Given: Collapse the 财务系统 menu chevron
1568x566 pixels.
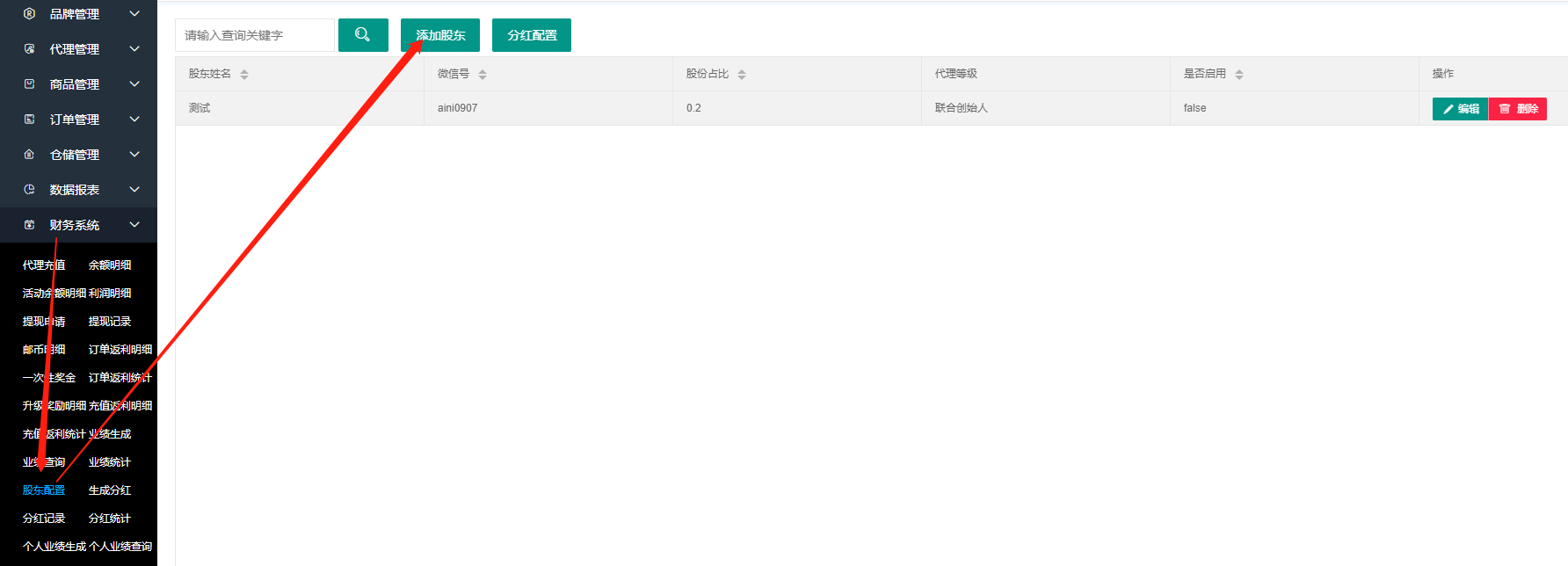Looking at the screenshot, I should (134, 225).
